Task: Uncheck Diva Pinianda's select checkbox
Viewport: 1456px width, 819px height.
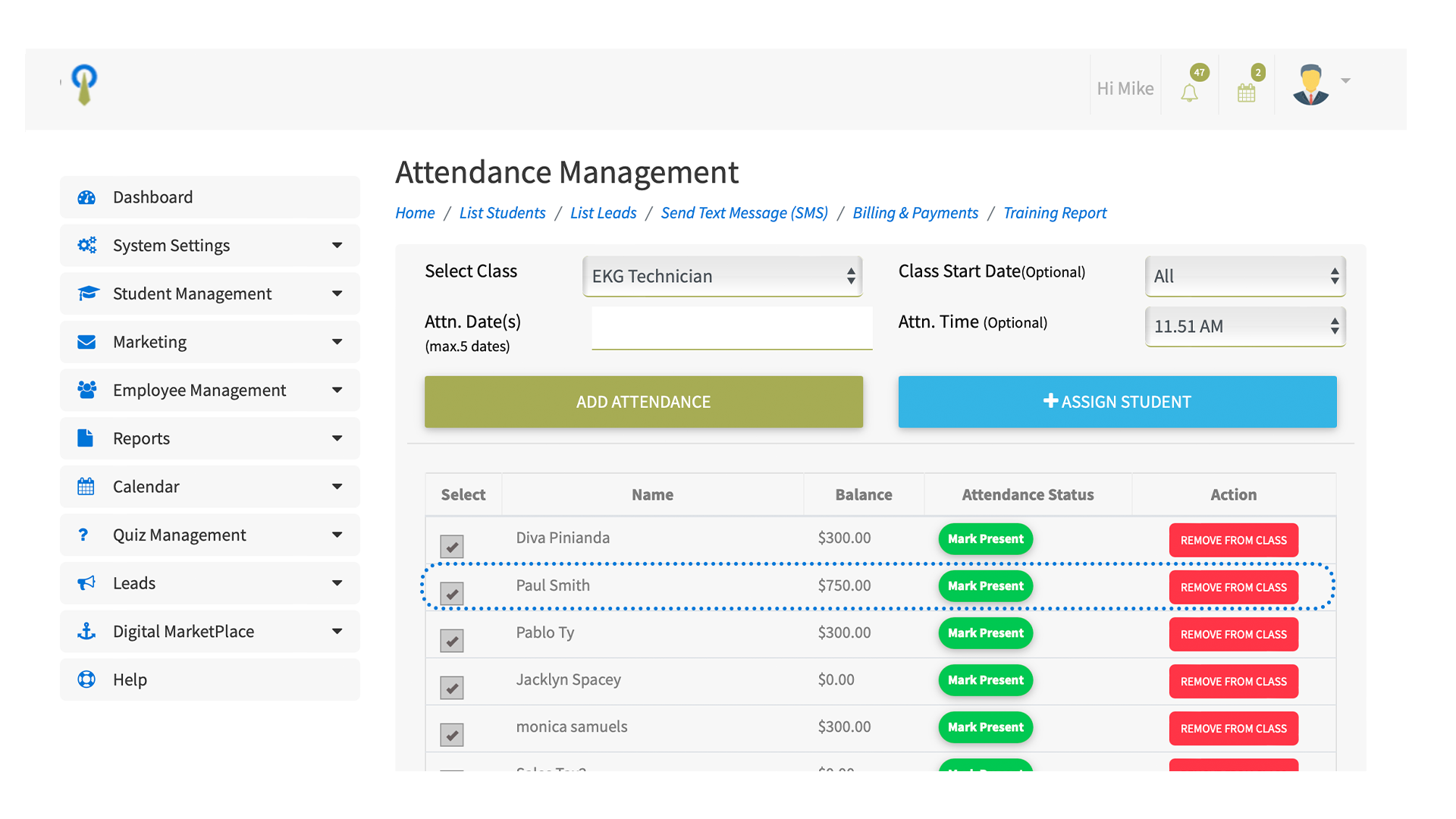Action: [452, 546]
